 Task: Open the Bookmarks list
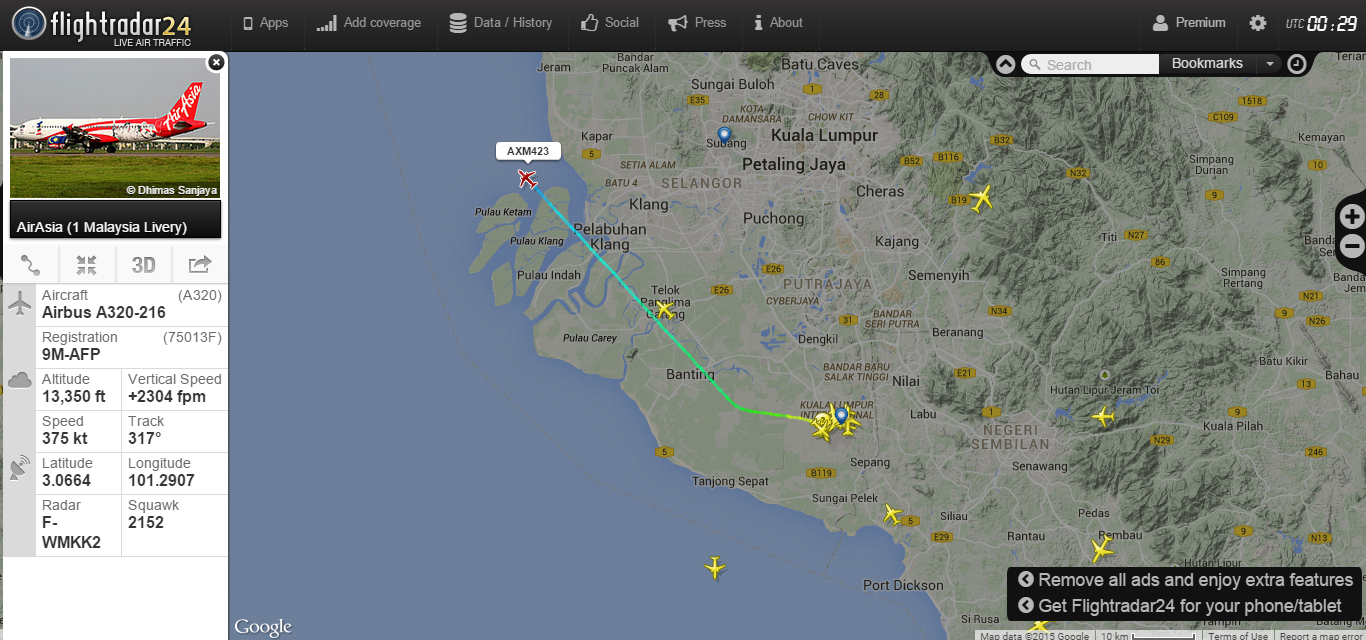tap(1207, 64)
